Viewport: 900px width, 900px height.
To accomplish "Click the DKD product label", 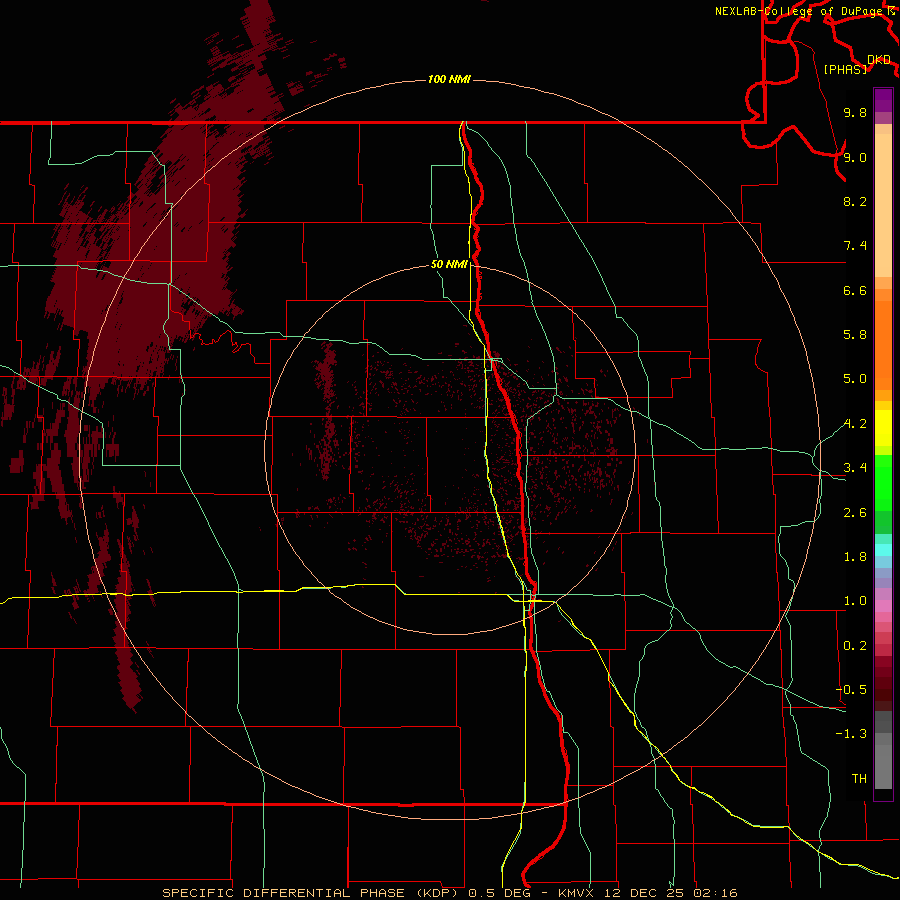I will point(879,60).
